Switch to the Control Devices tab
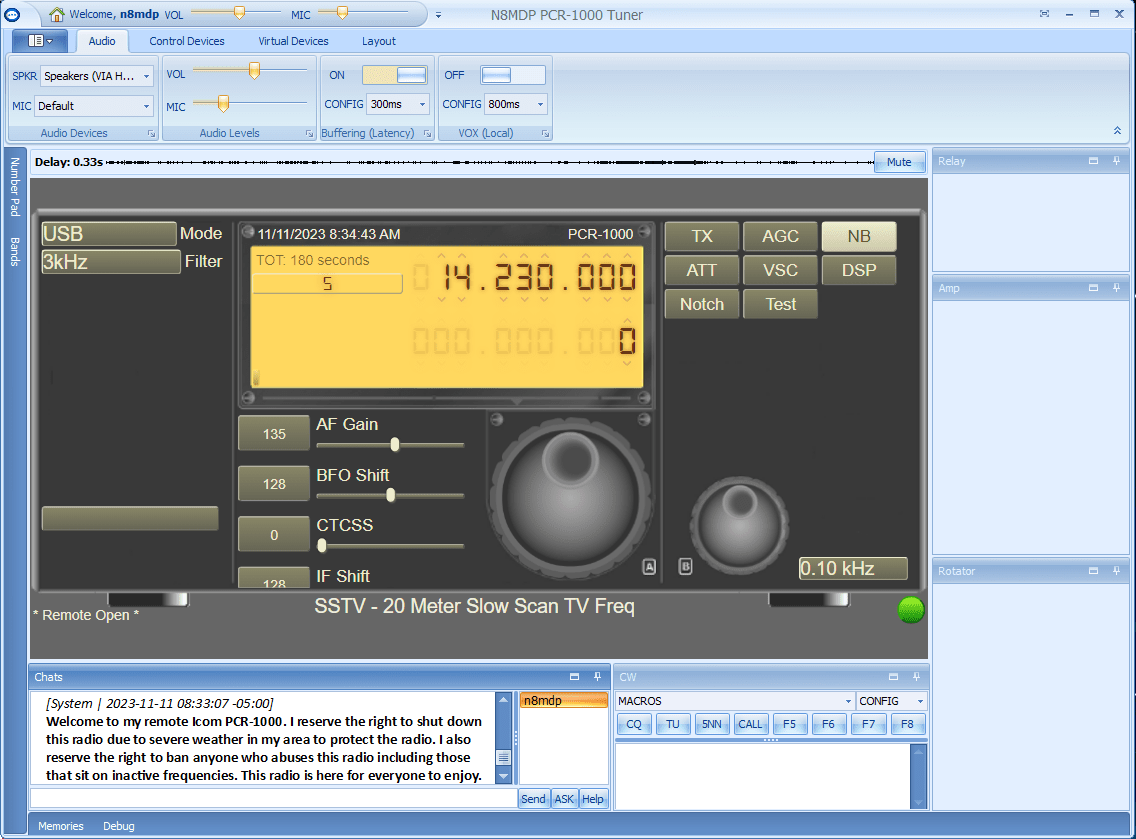This screenshot has height=839, width=1136. pyautogui.click(x=187, y=41)
